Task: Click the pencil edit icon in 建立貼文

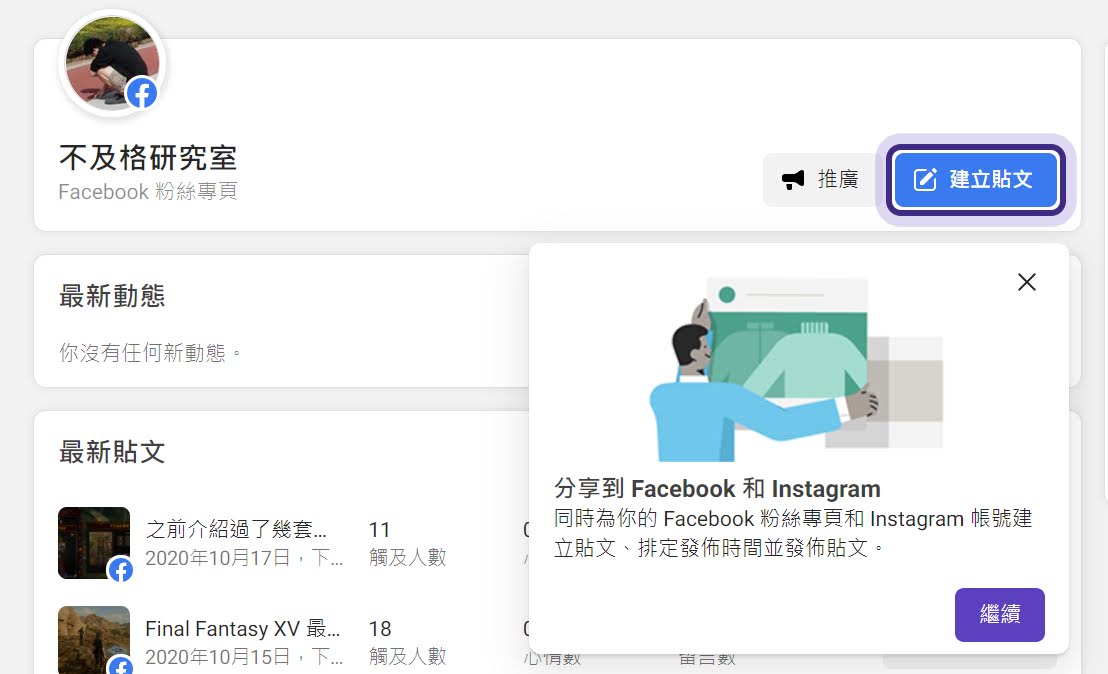Action: click(925, 179)
